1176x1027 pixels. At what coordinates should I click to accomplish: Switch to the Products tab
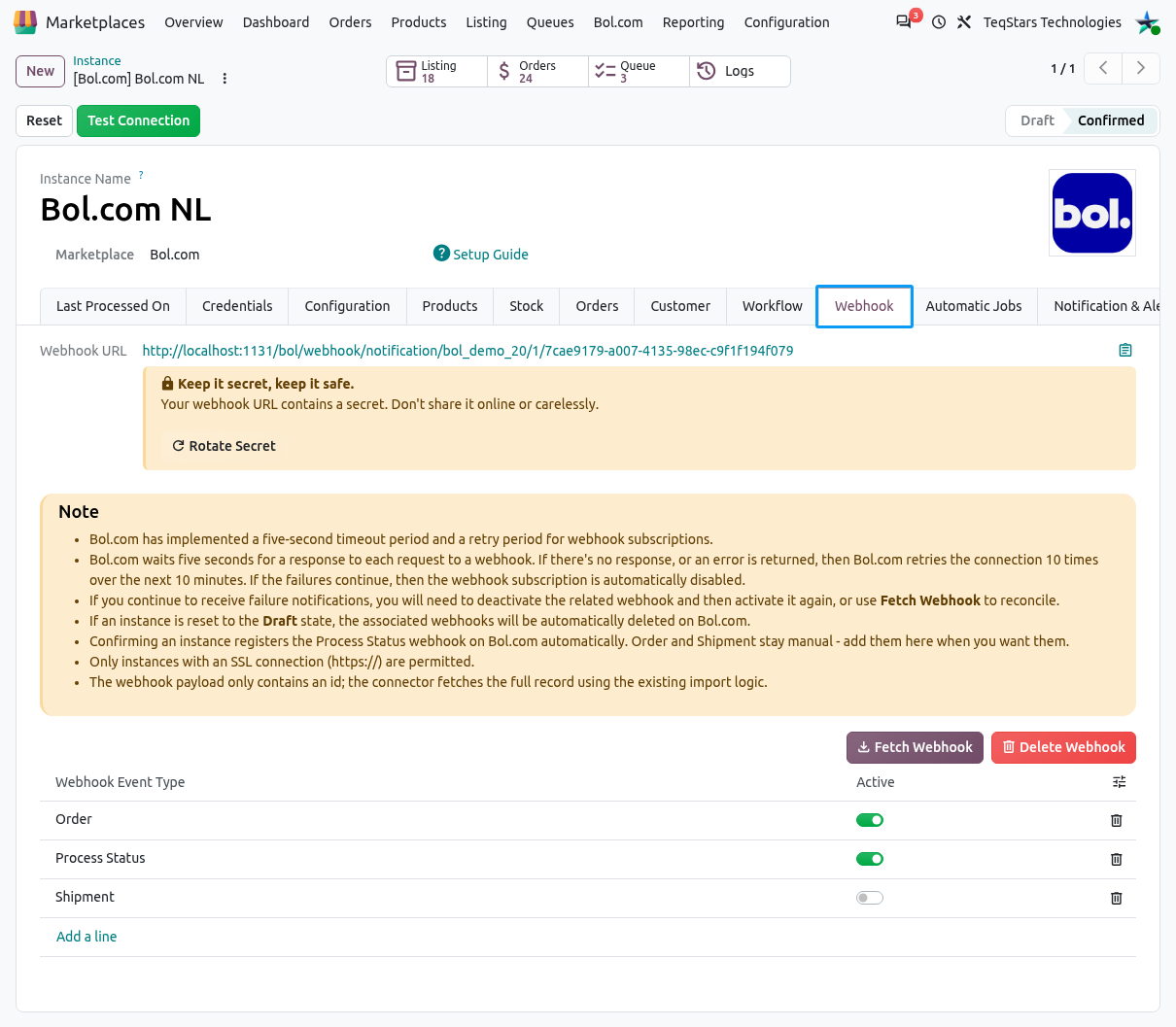point(450,306)
